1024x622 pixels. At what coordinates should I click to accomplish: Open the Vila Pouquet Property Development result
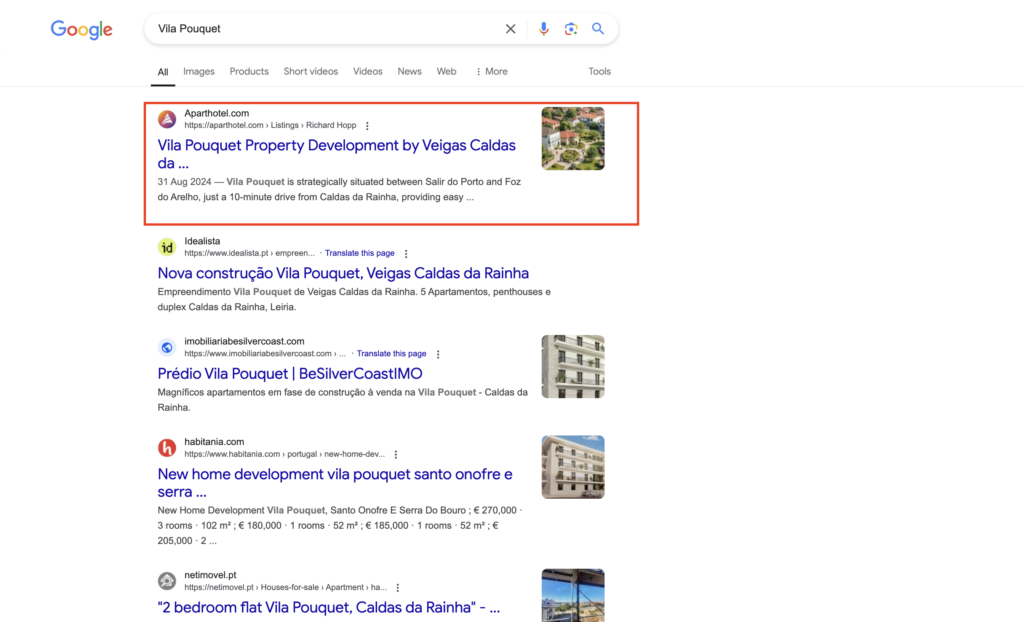pos(336,154)
